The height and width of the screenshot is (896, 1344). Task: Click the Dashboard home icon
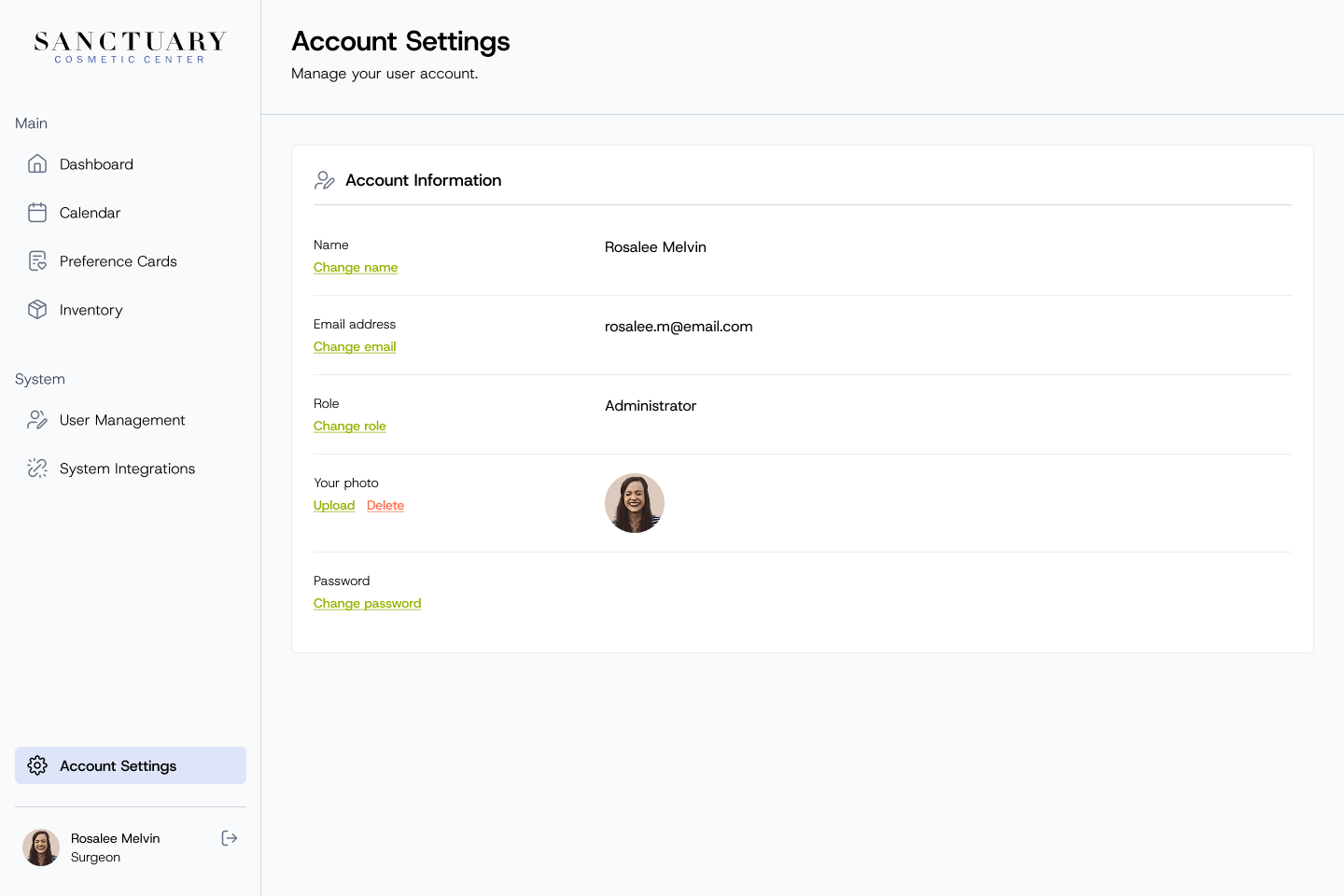pyautogui.click(x=37, y=164)
